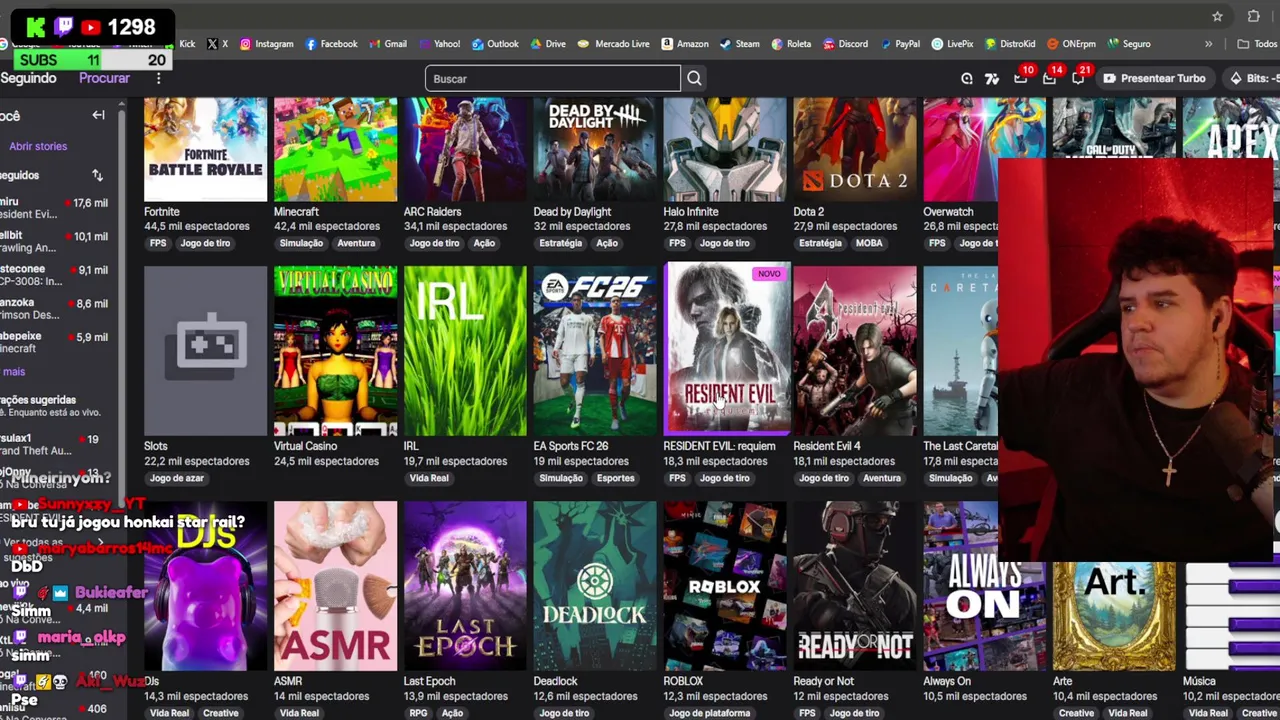Open the Instagram bookmark
1280x720 pixels.
point(266,44)
